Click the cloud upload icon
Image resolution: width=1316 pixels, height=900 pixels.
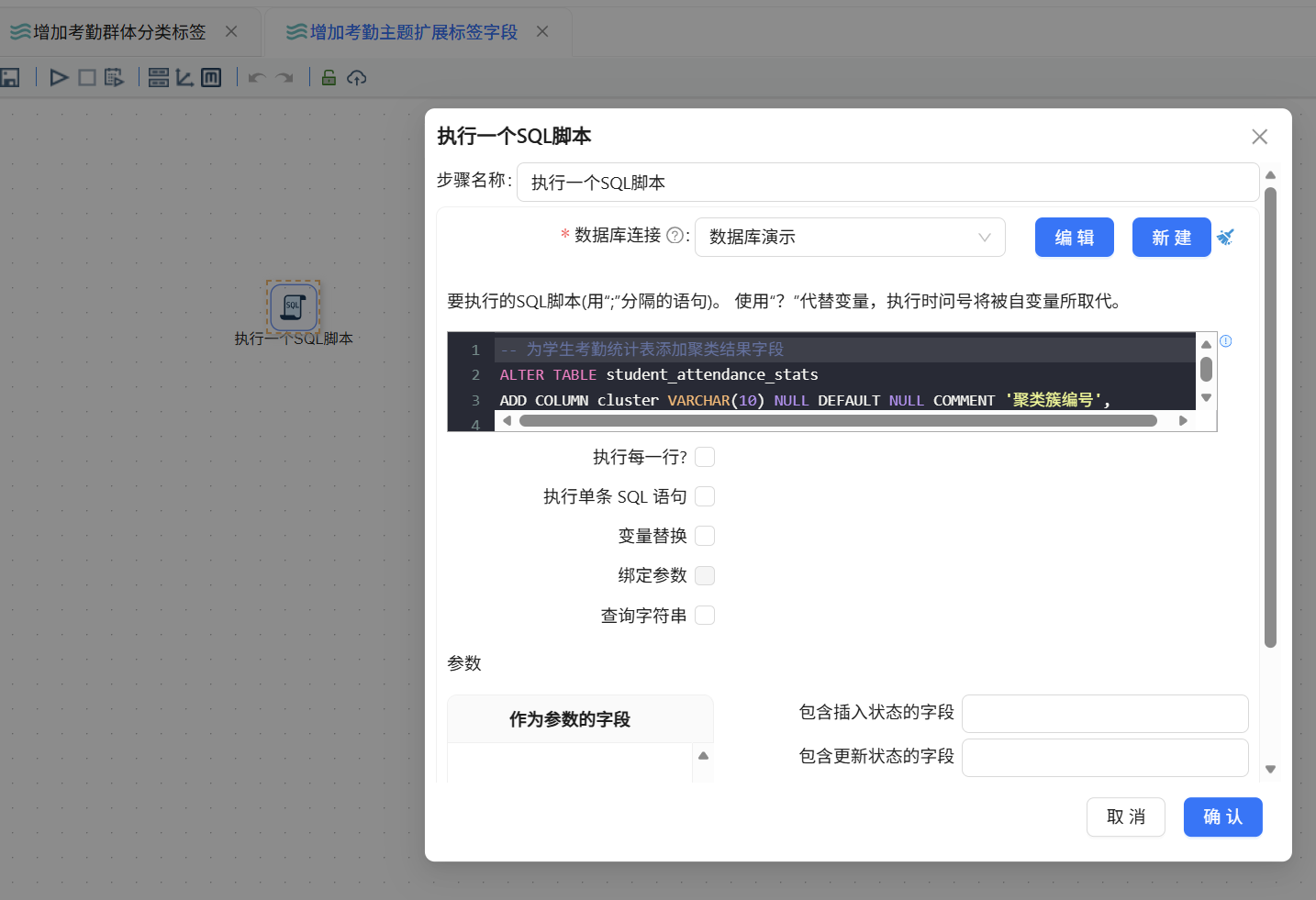tap(357, 78)
